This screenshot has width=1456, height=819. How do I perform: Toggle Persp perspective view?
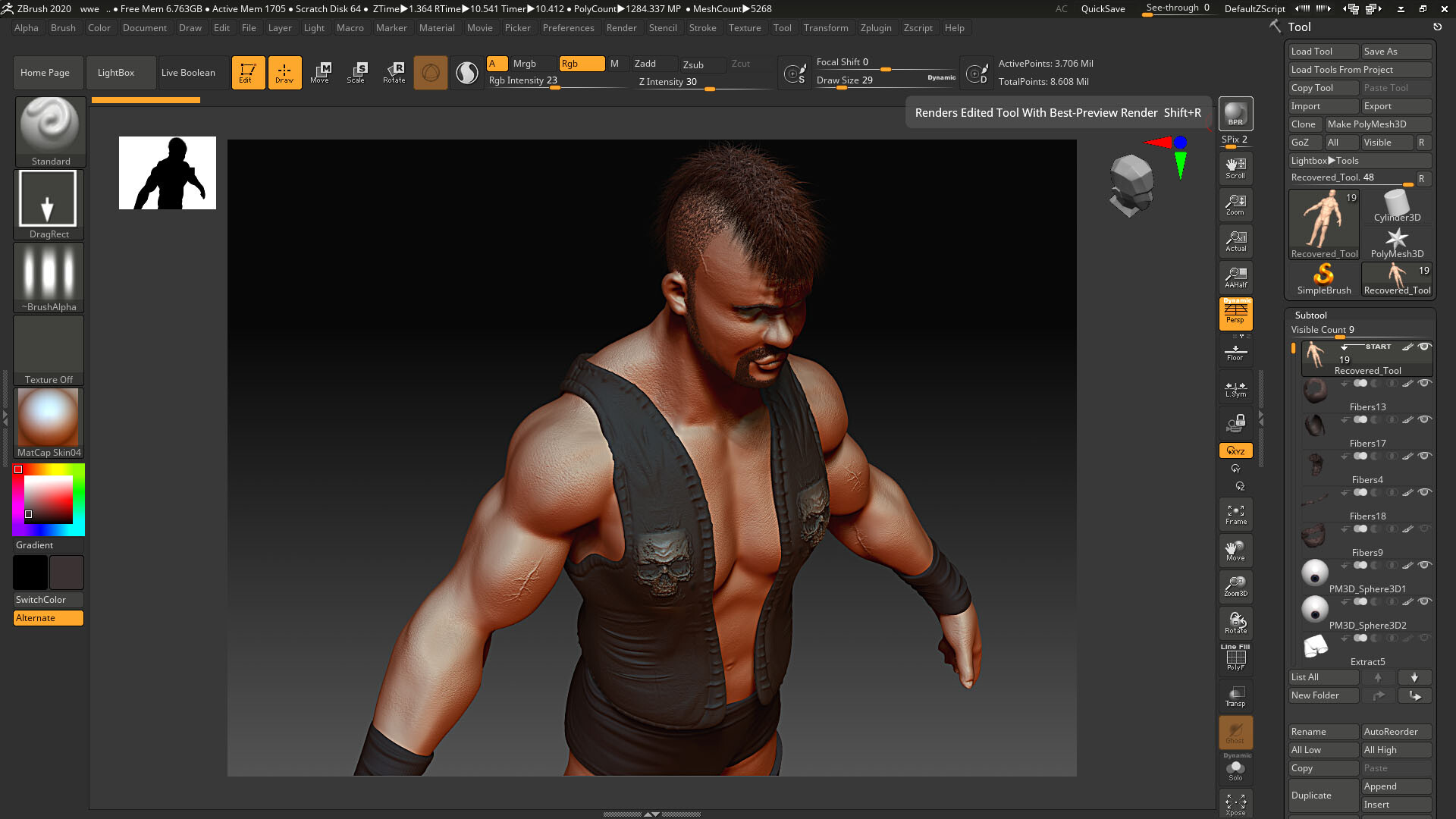(1235, 314)
